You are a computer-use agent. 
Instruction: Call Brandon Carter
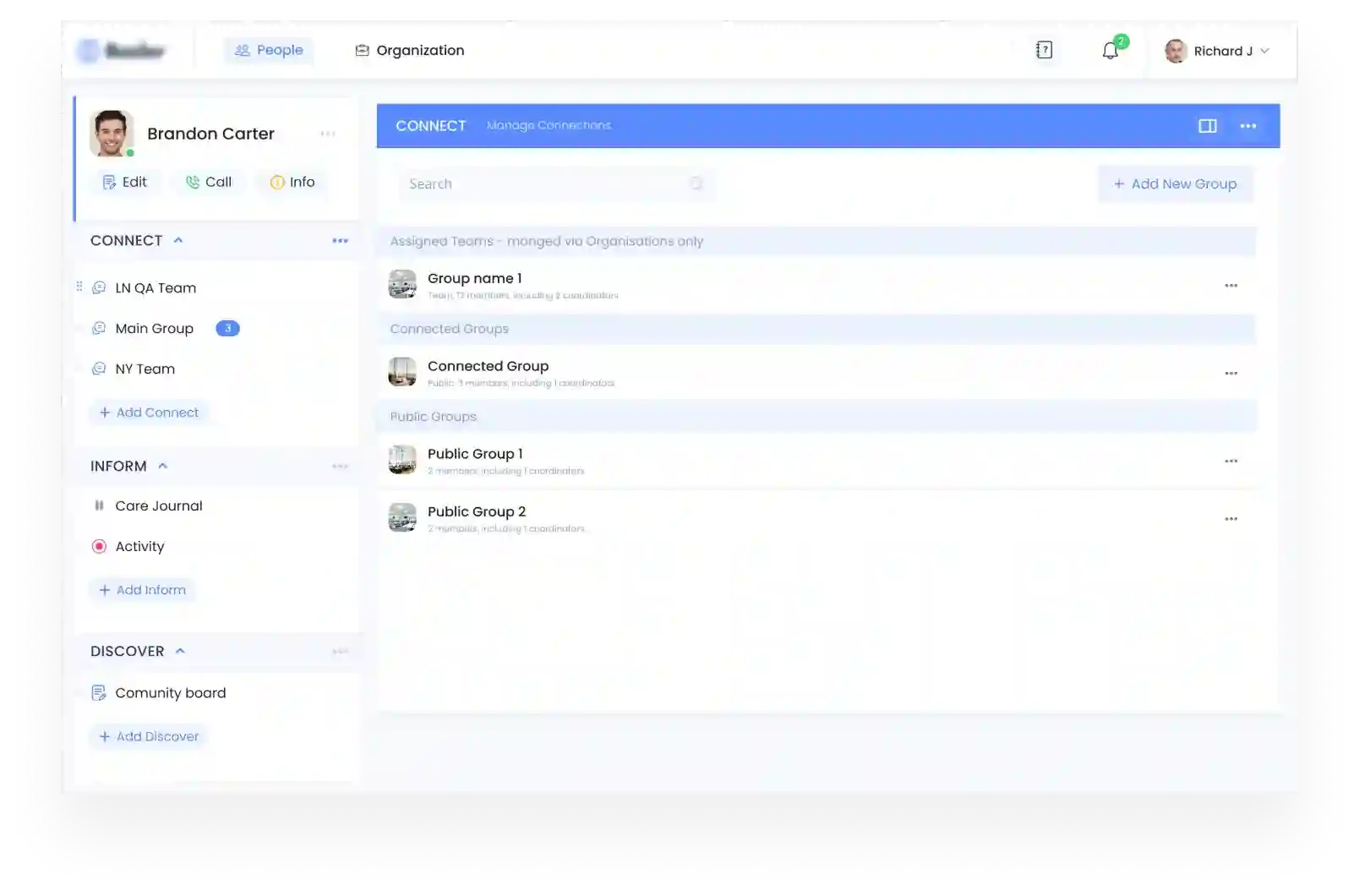pyautogui.click(x=209, y=182)
